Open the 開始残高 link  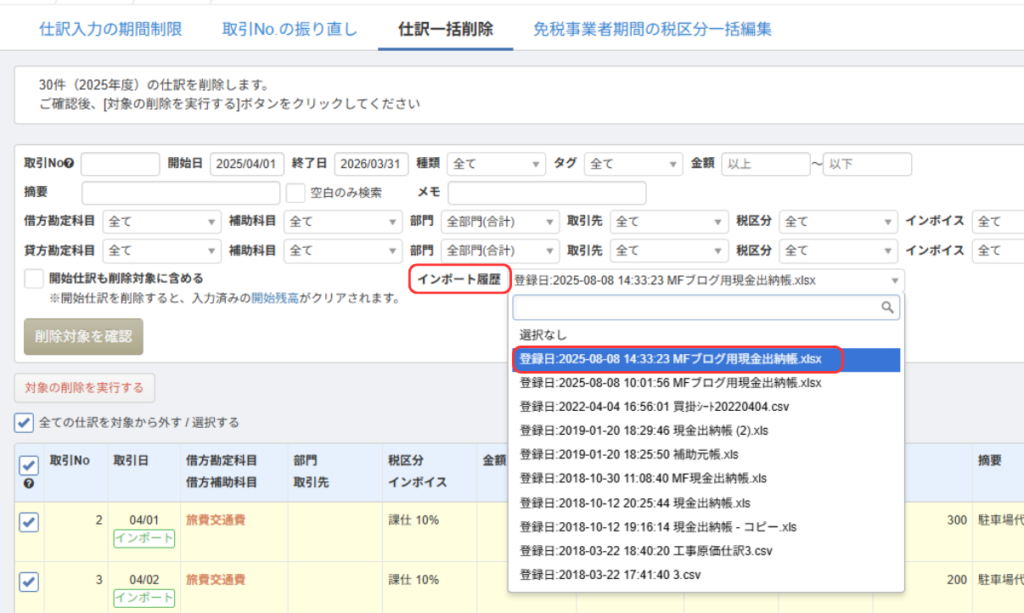click(279, 298)
